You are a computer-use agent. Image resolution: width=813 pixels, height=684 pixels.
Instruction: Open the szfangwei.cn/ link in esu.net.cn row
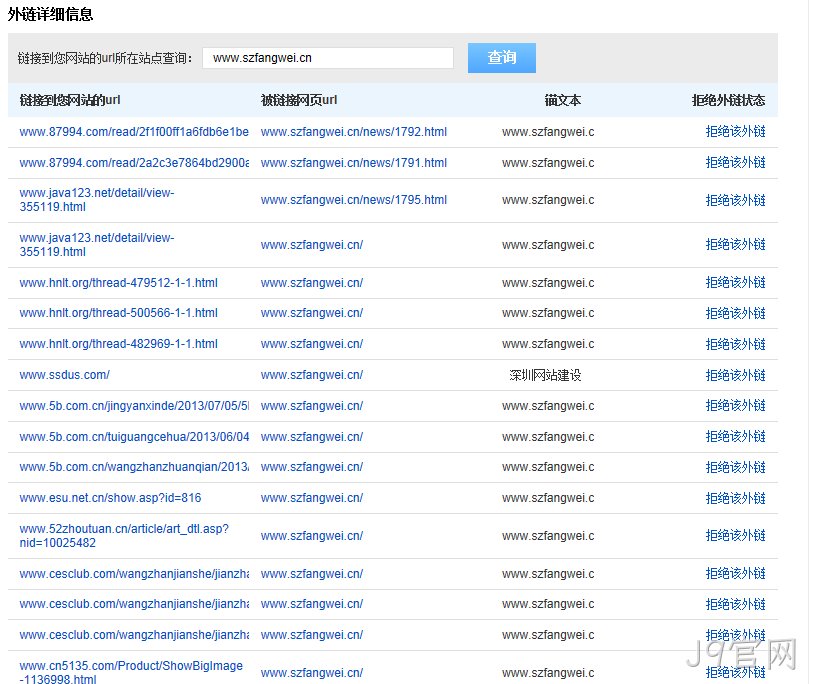click(x=312, y=498)
